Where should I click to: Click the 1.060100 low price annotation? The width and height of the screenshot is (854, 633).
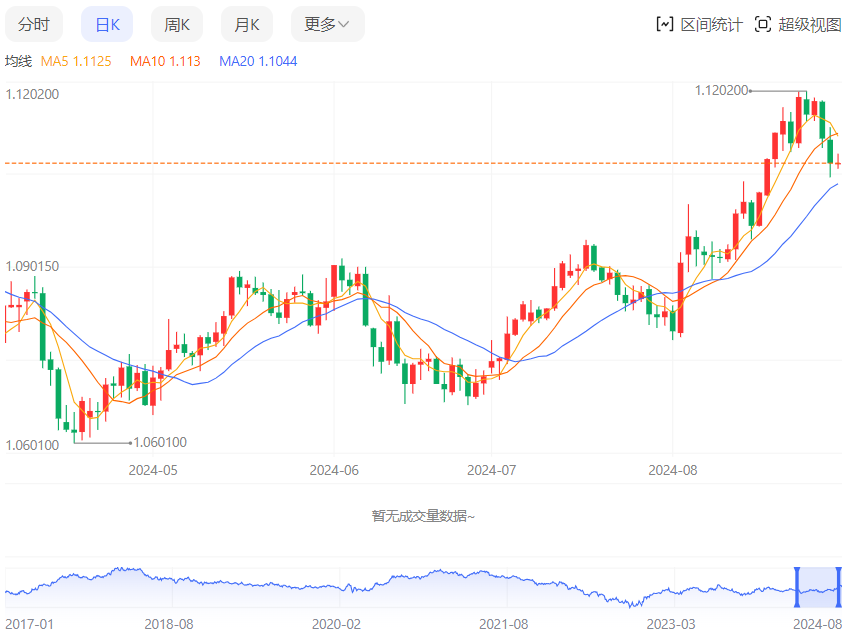point(160,442)
